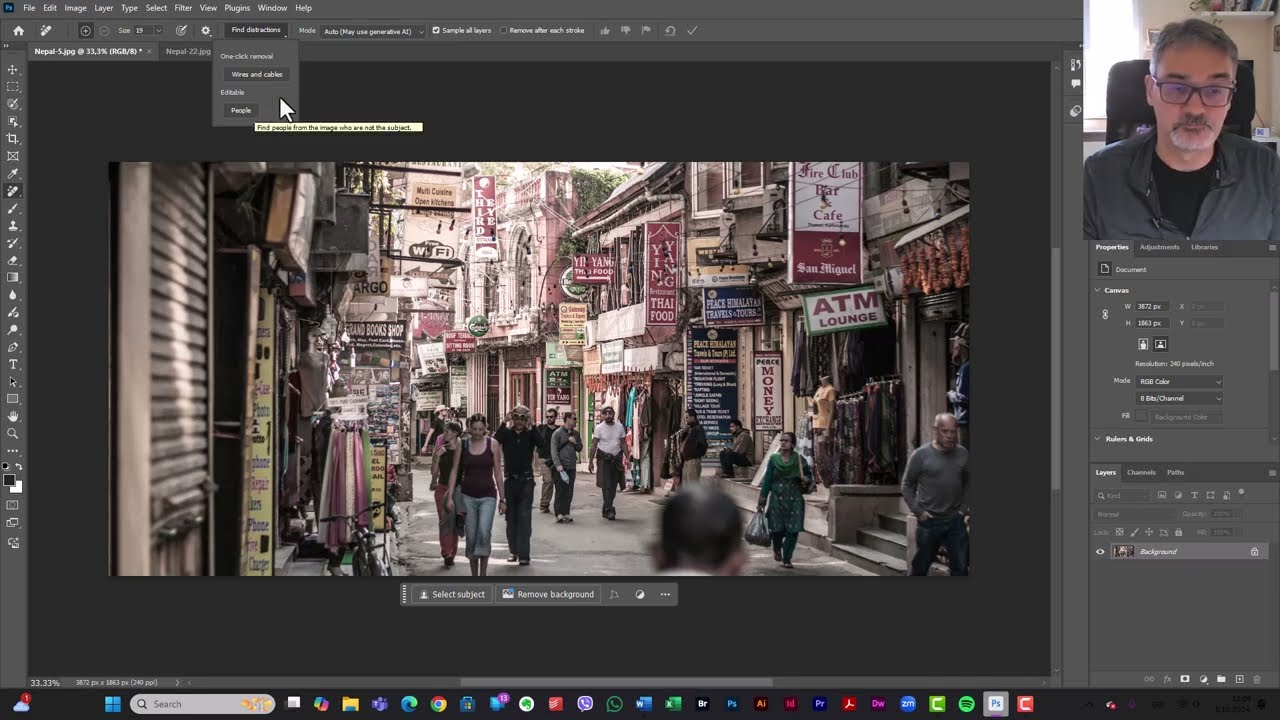The image size is (1280, 720).
Task: Pick the Hand tool
Action: pyautogui.click(x=13, y=416)
